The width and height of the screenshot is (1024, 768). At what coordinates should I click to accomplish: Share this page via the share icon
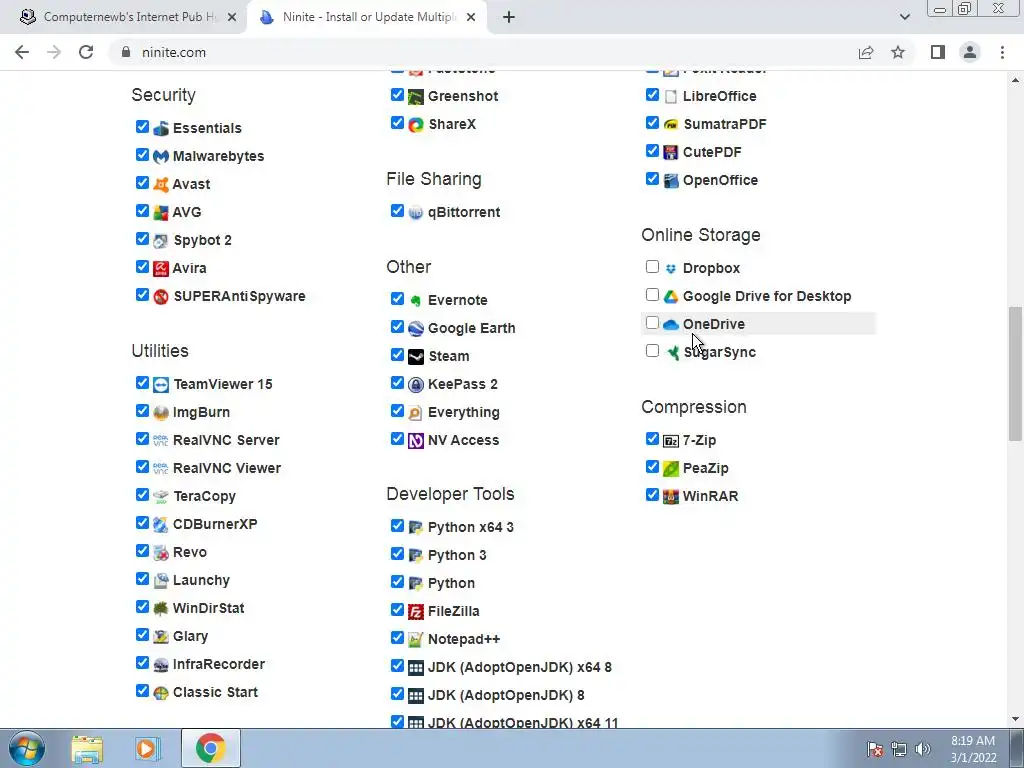tap(866, 52)
